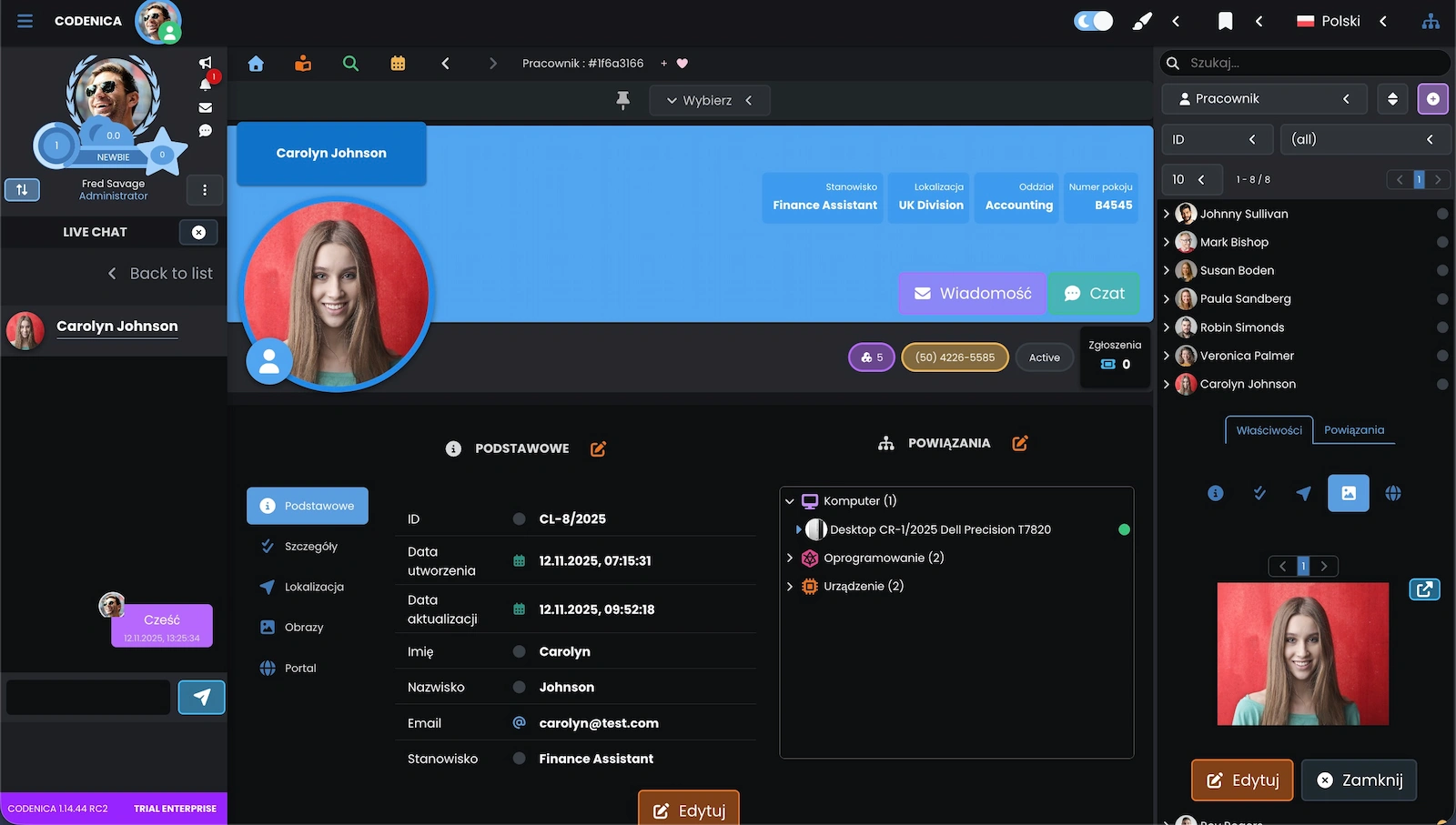The width and height of the screenshot is (1456, 825).
Task: Select Szczegóły in the side menu
Action: tap(310, 547)
